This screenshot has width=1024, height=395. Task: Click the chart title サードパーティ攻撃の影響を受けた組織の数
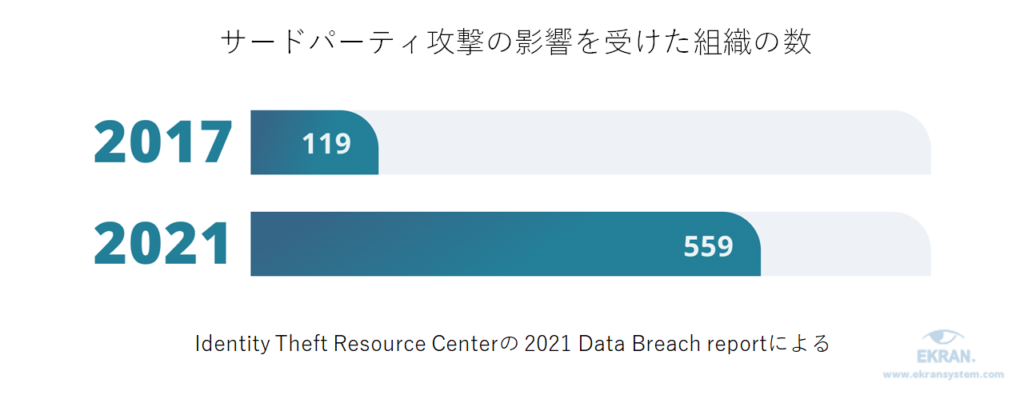[516, 43]
